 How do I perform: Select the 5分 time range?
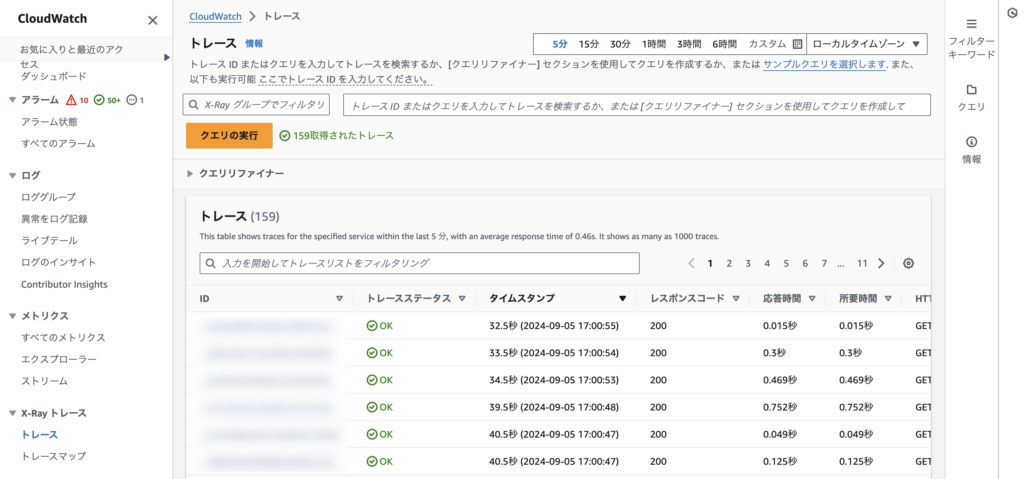(560, 44)
